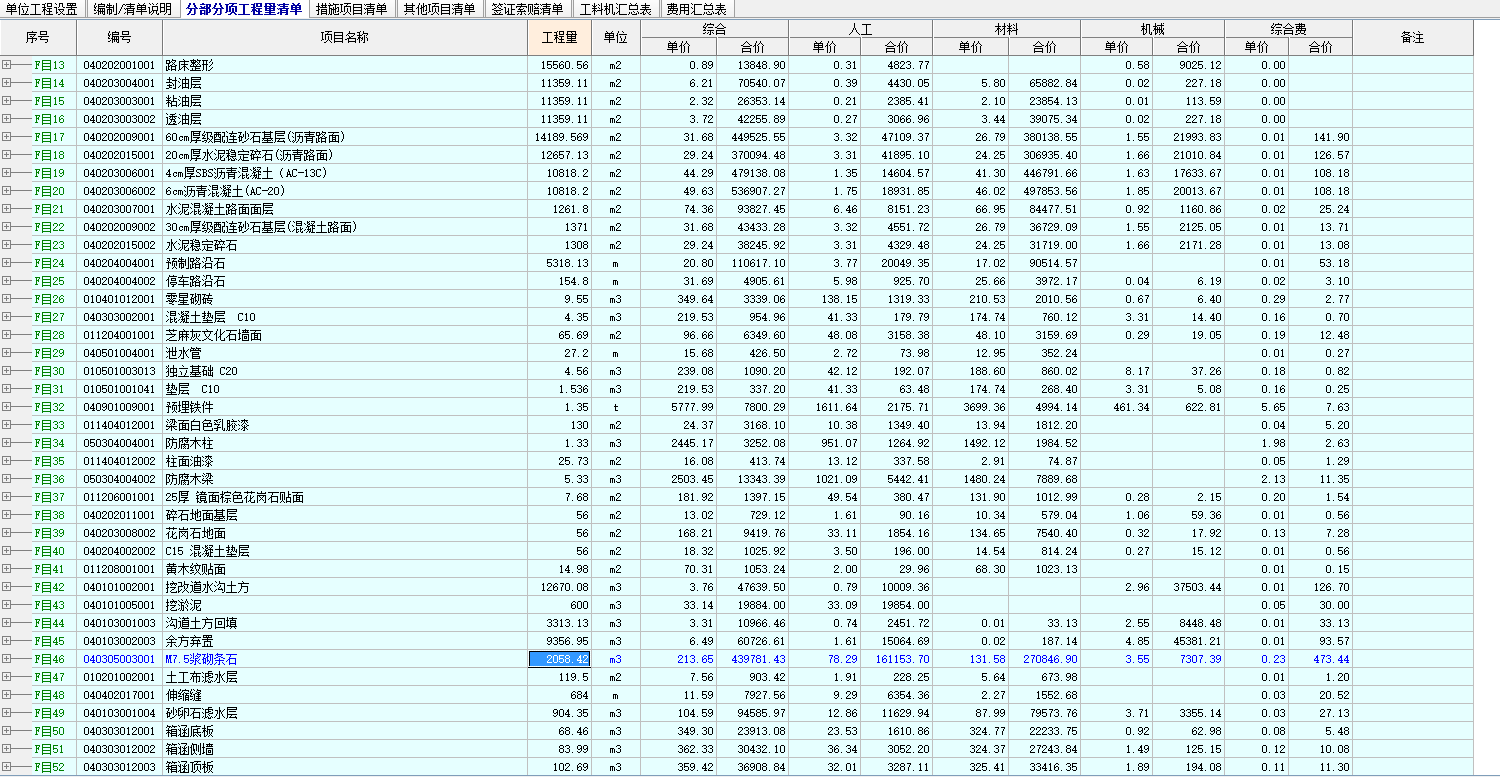Select item name 挖淤泥

pos(183,605)
